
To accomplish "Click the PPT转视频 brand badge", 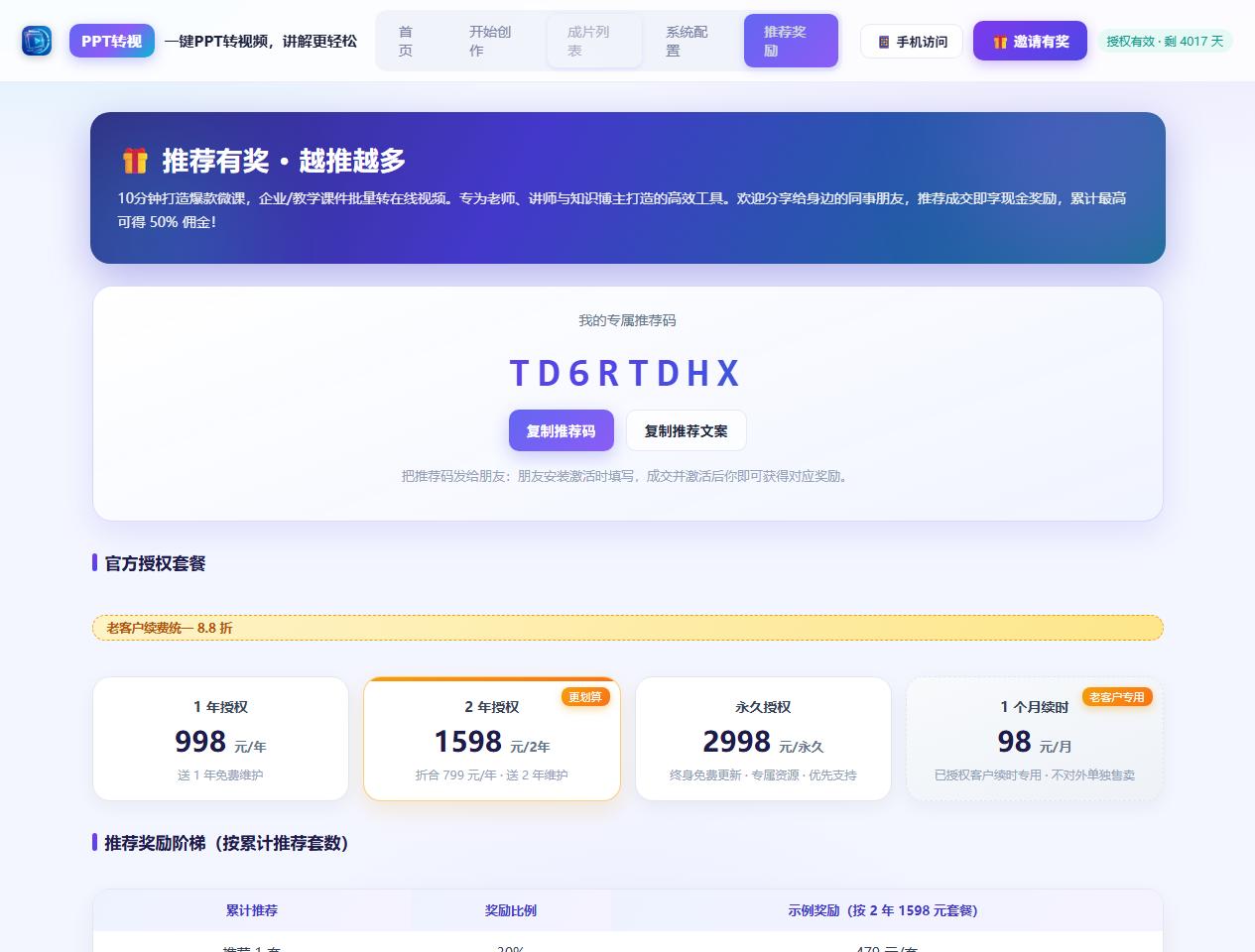I will coord(112,41).
